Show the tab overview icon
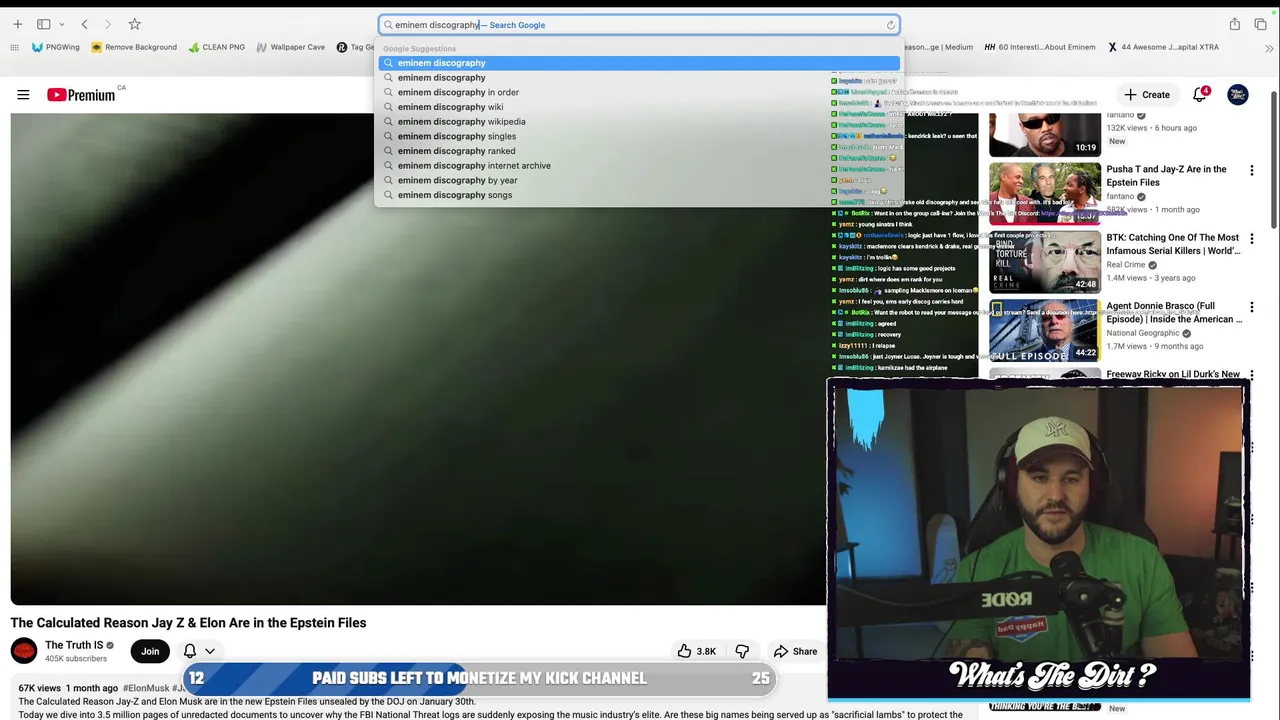This screenshot has width=1280, height=720. point(1260,24)
